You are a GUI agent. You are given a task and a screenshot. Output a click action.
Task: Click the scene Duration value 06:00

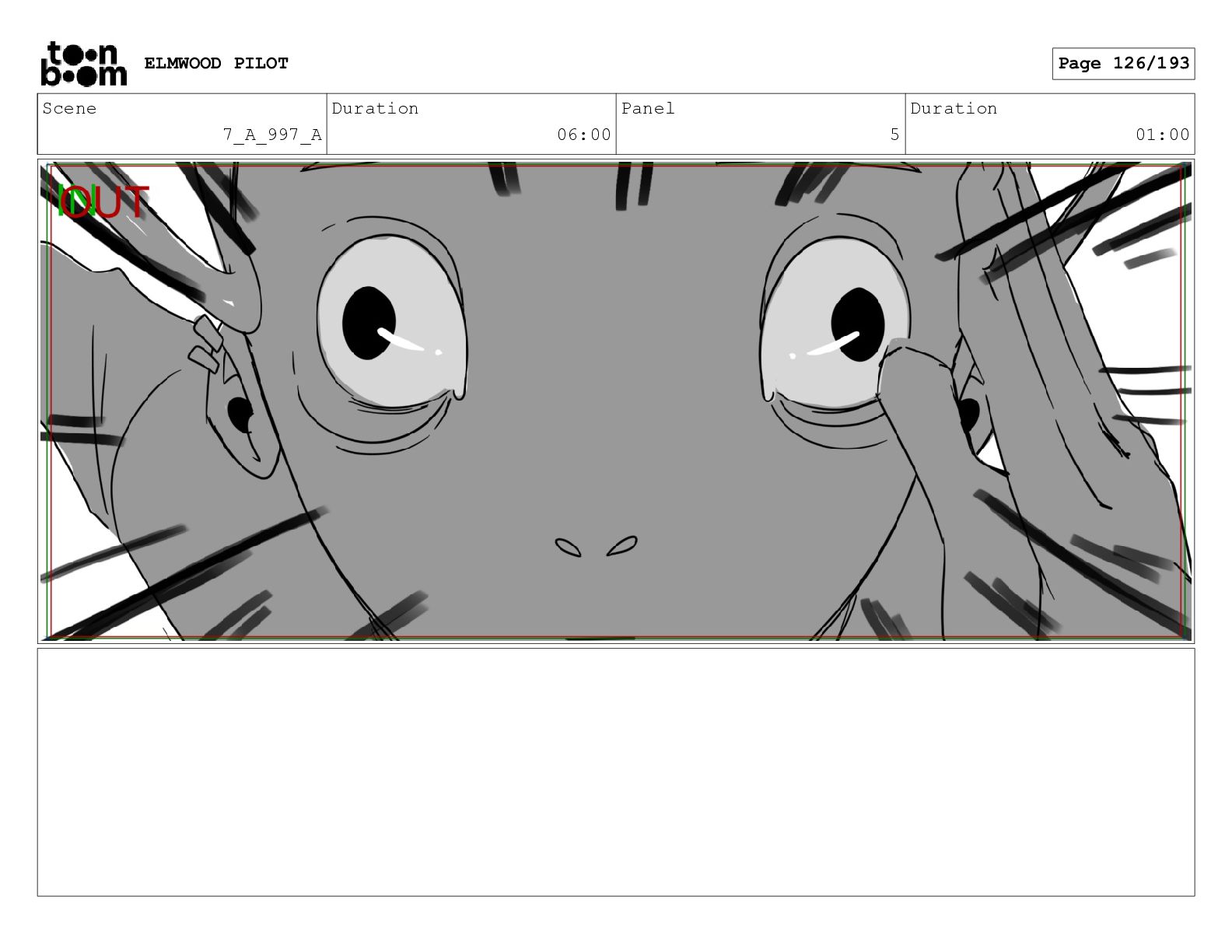[x=583, y=135]
